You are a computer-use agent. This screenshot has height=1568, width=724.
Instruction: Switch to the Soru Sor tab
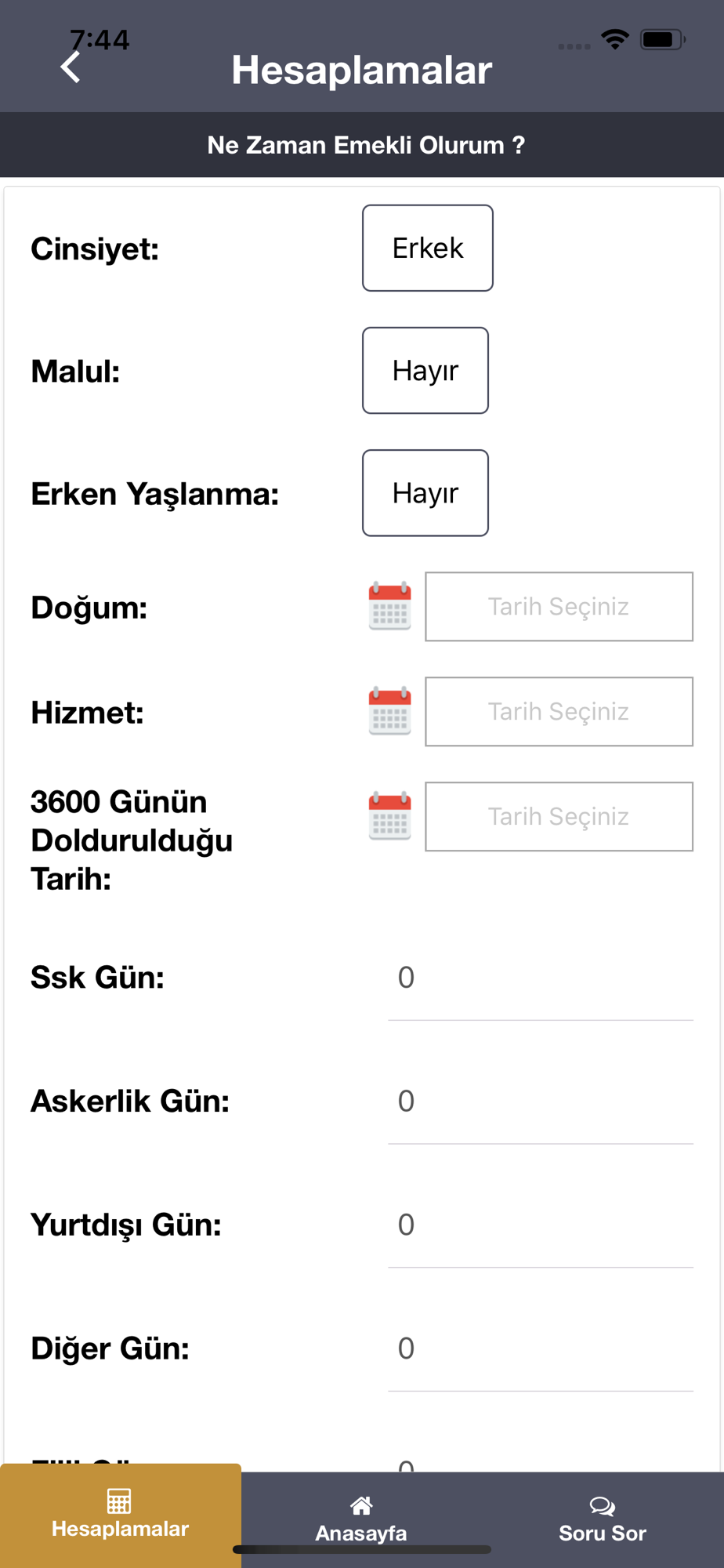pos(603,1519)
